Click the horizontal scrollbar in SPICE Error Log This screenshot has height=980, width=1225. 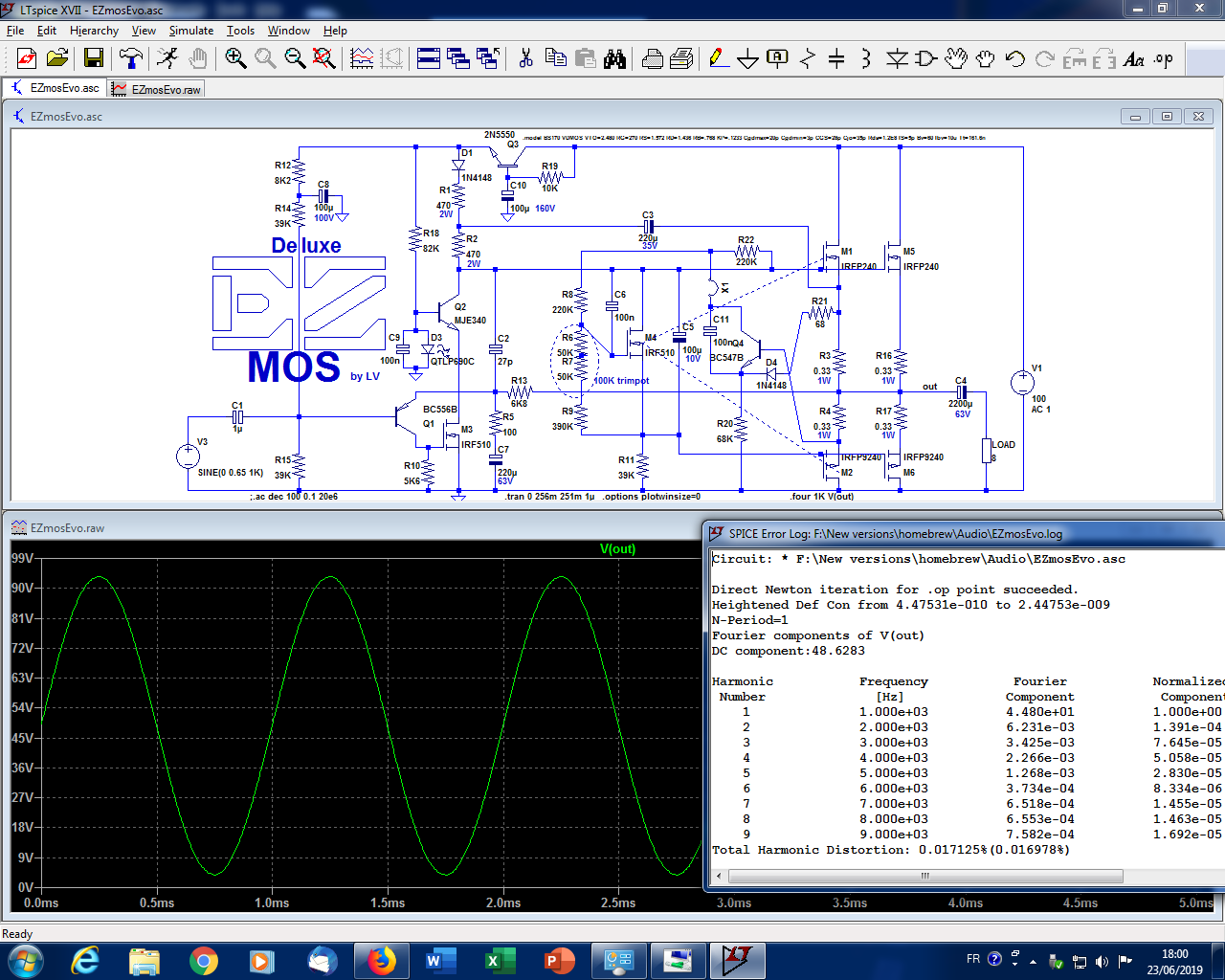(x=924, y=876)
